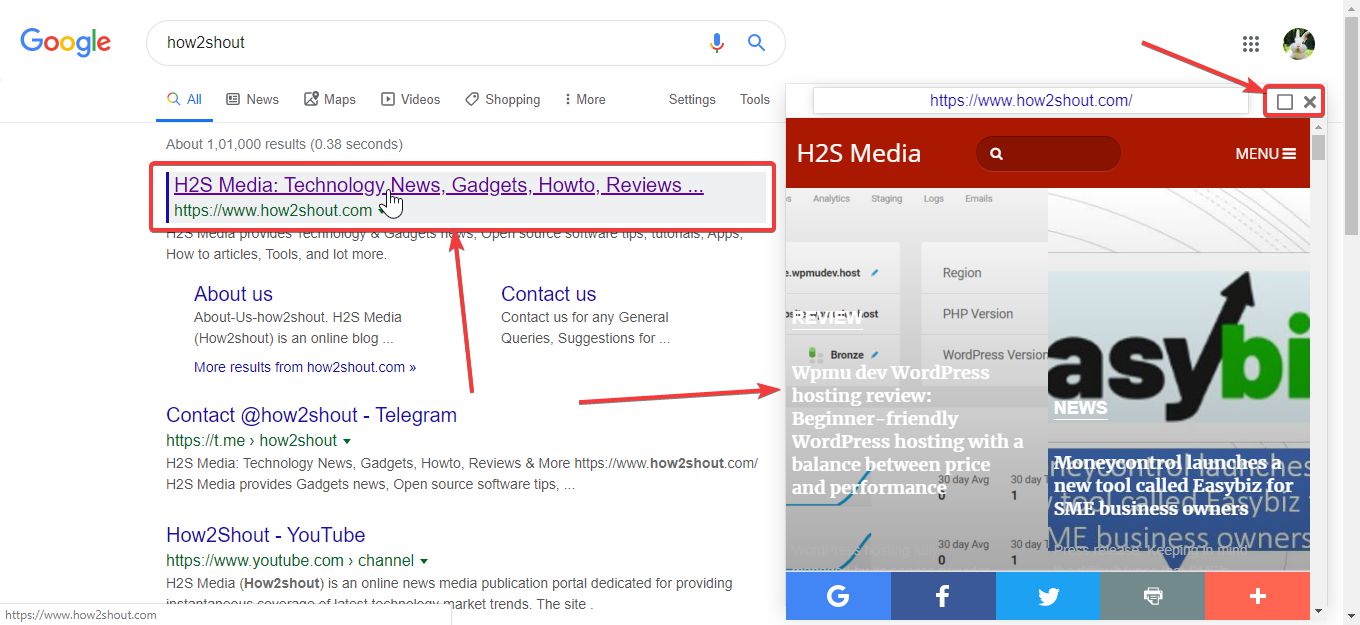
Task: Click the https://www.how2shout.com green URL text
Action: click(273, 211)
